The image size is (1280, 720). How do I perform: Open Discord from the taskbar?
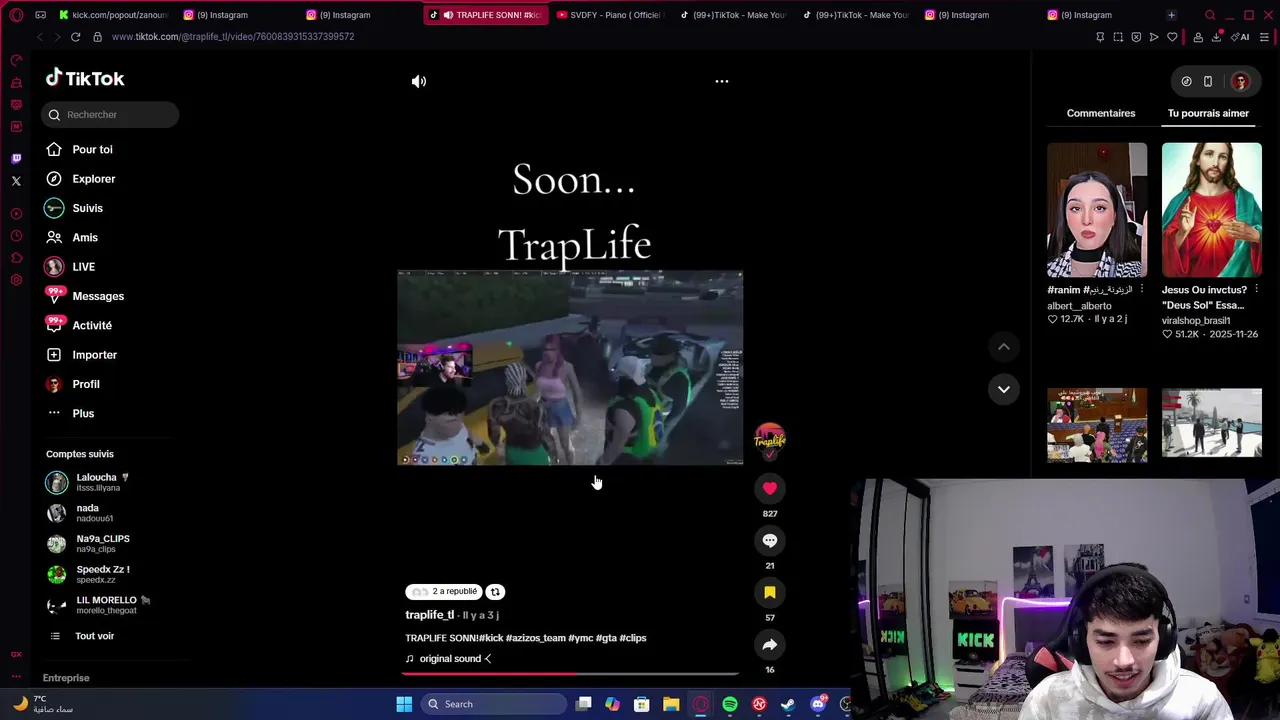pyautogui.click(x=818, y=704)
